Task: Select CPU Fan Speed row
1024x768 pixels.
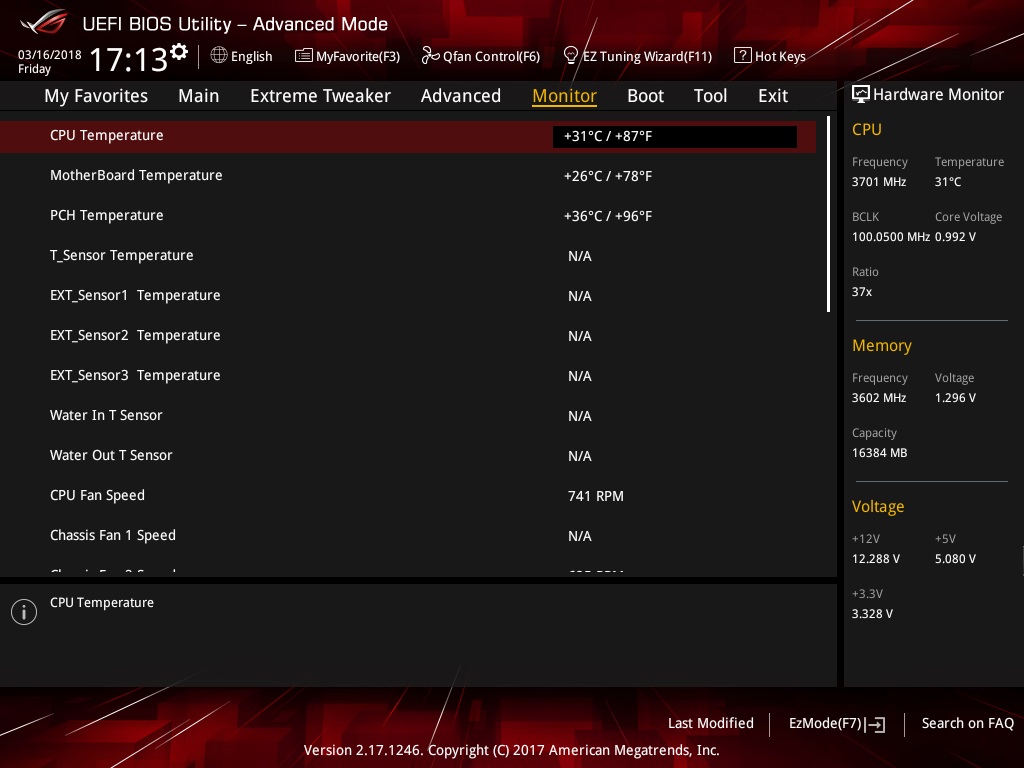Action: pyautogui.click(x=408, y=496)
